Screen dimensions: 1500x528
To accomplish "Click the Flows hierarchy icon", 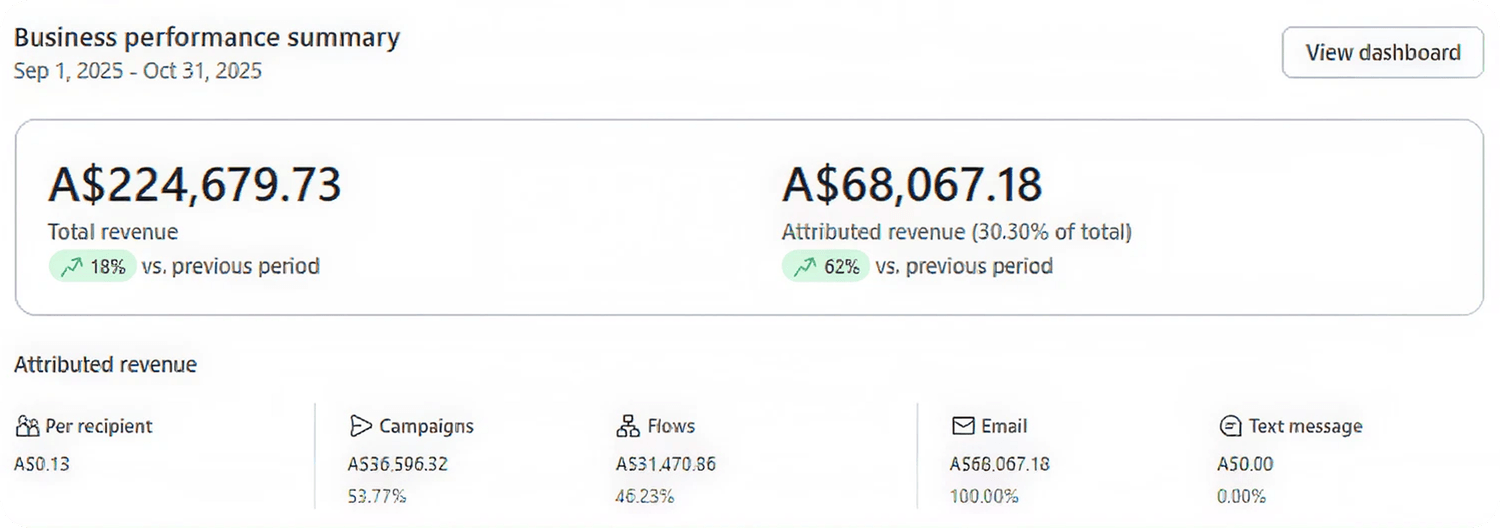I will pyautogui.click(x=628, y=426).
